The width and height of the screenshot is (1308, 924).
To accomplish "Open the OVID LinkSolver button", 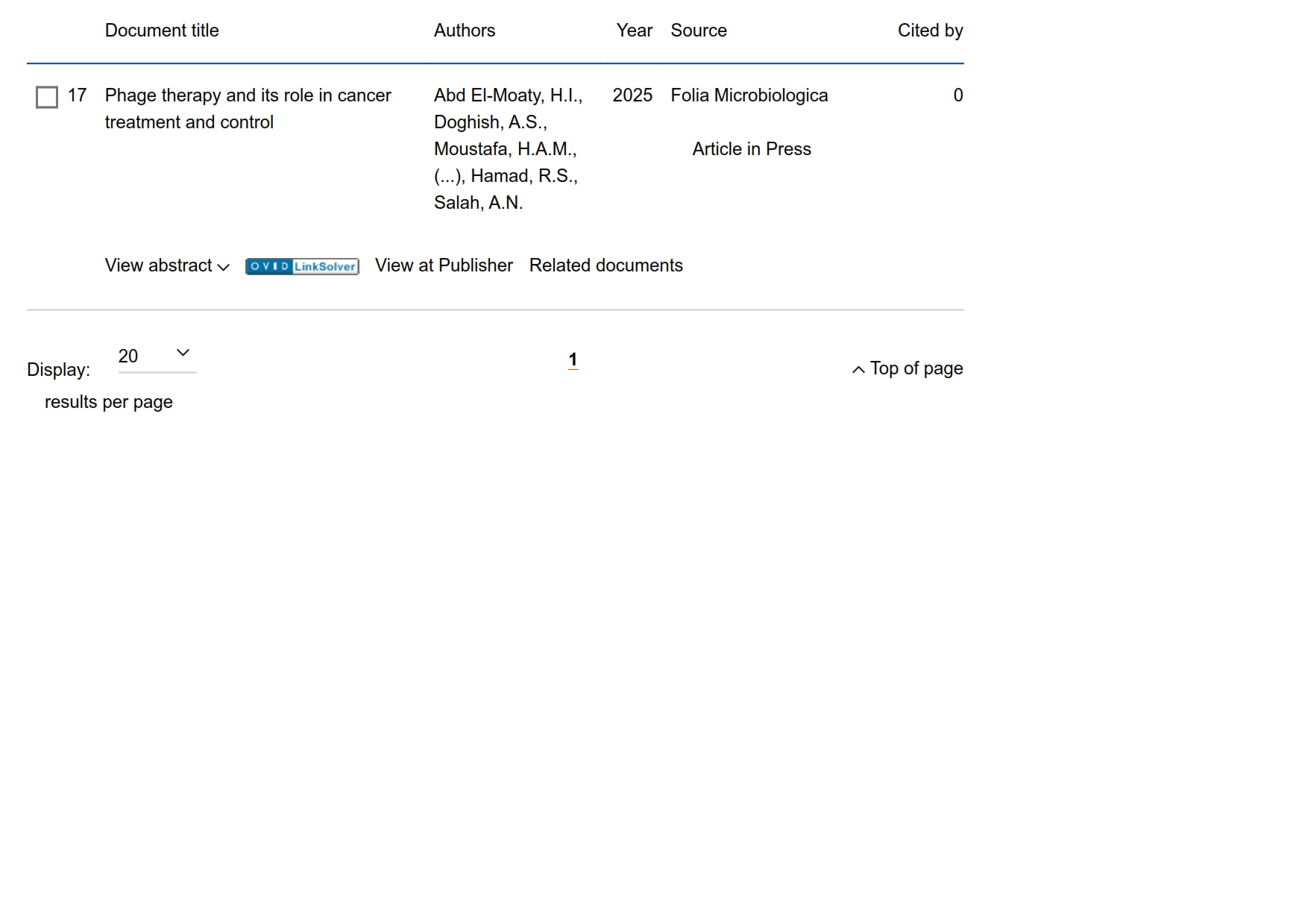I will point(302,267).
